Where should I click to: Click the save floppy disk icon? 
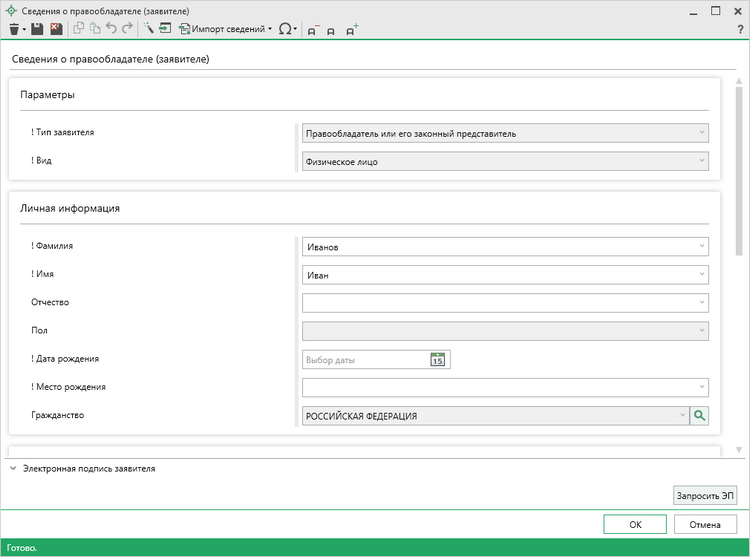point(37,29)
